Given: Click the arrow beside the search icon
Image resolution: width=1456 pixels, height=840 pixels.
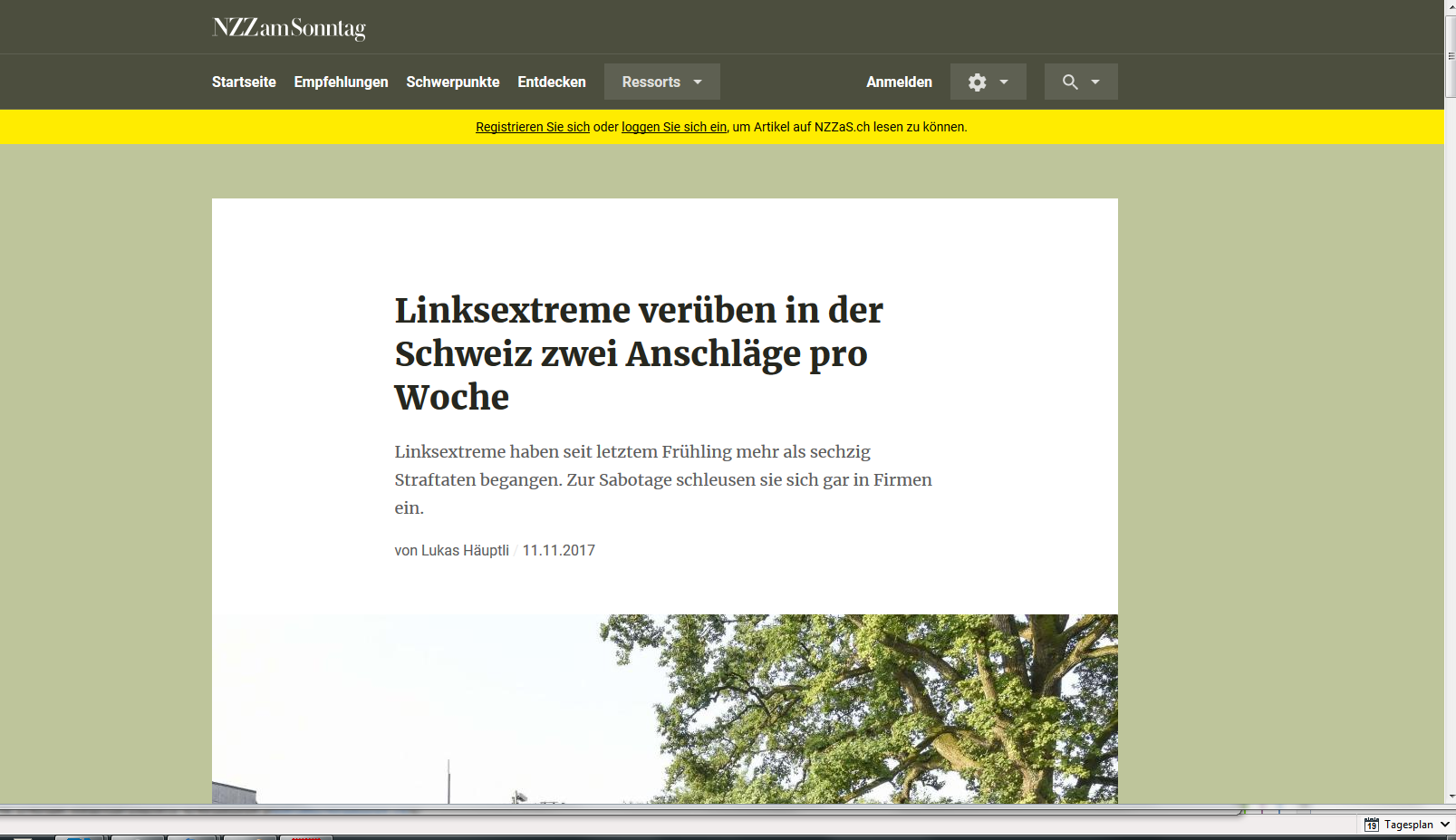Looking at the screenshot, I should tap(1095, 82).
